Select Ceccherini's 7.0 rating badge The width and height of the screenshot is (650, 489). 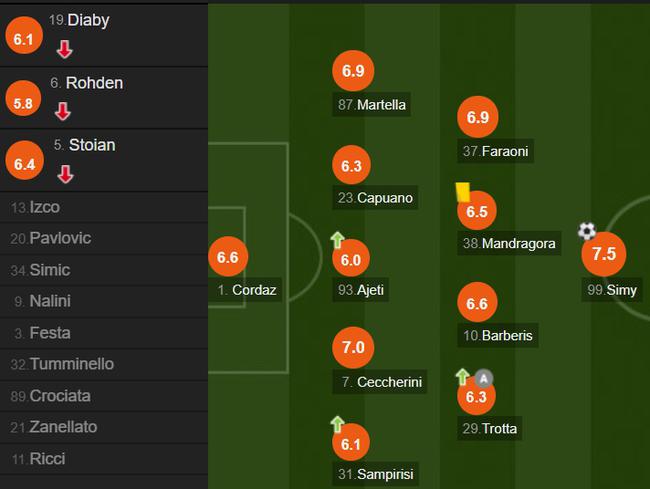(353, 347)
